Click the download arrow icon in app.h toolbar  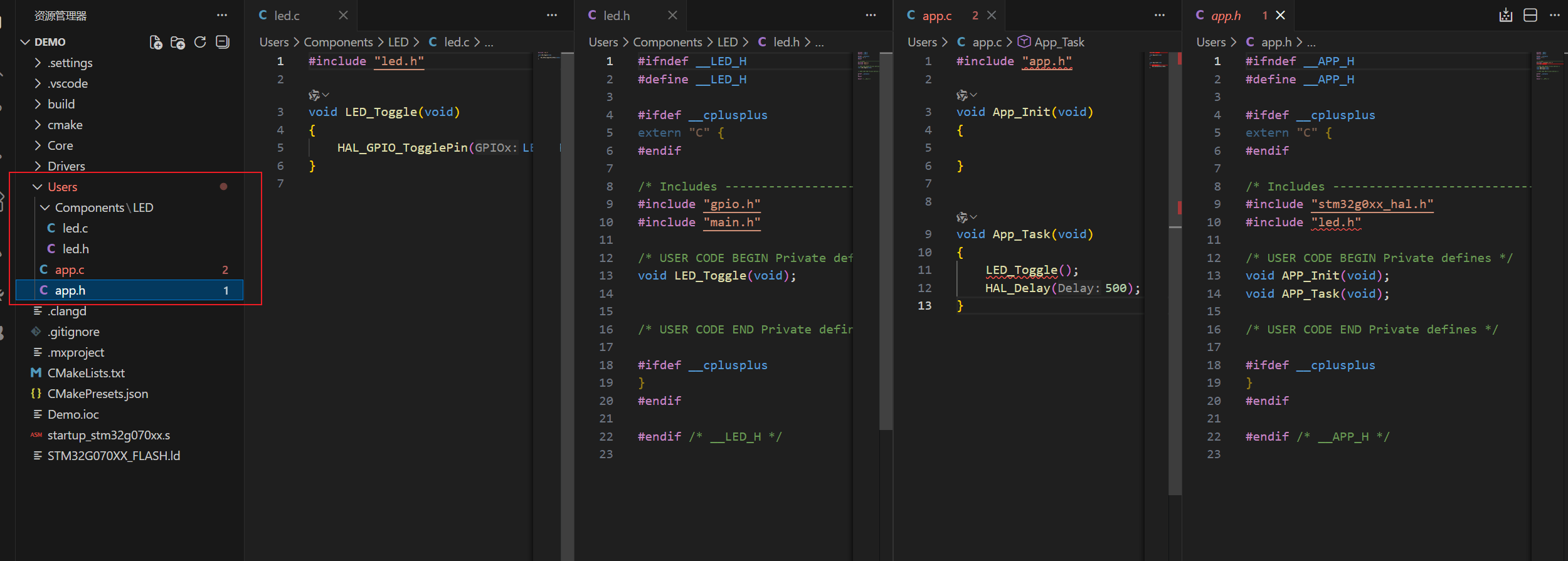pyautogui.click(x=1505, y=16)
